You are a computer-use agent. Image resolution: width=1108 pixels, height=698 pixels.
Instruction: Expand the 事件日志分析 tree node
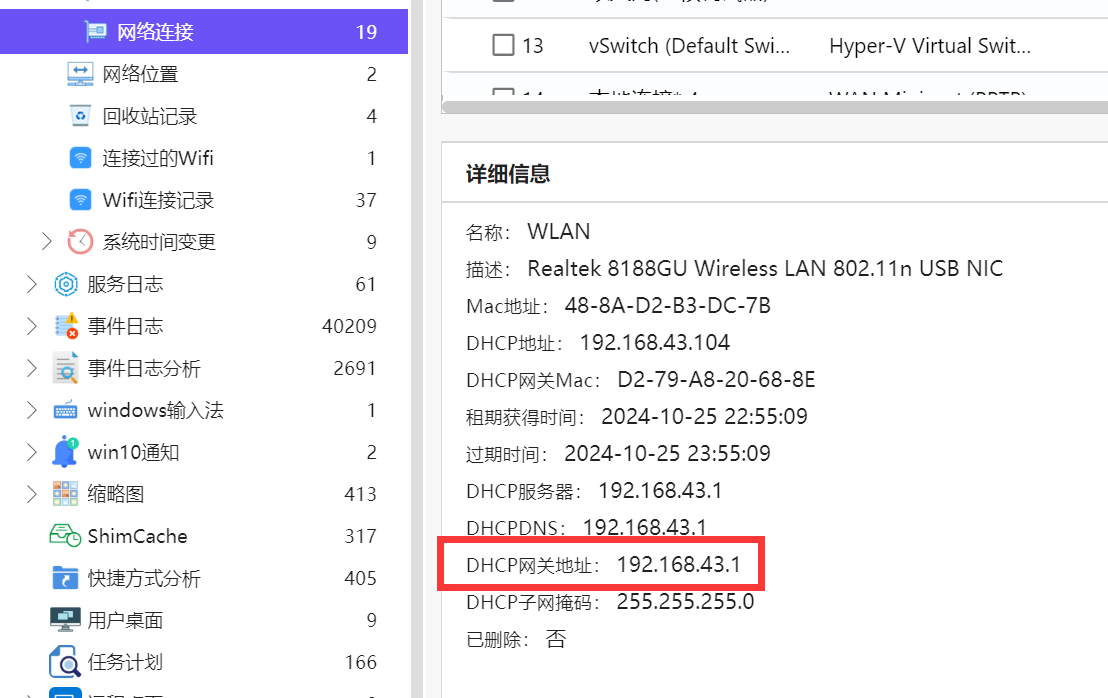pos(31,368)
